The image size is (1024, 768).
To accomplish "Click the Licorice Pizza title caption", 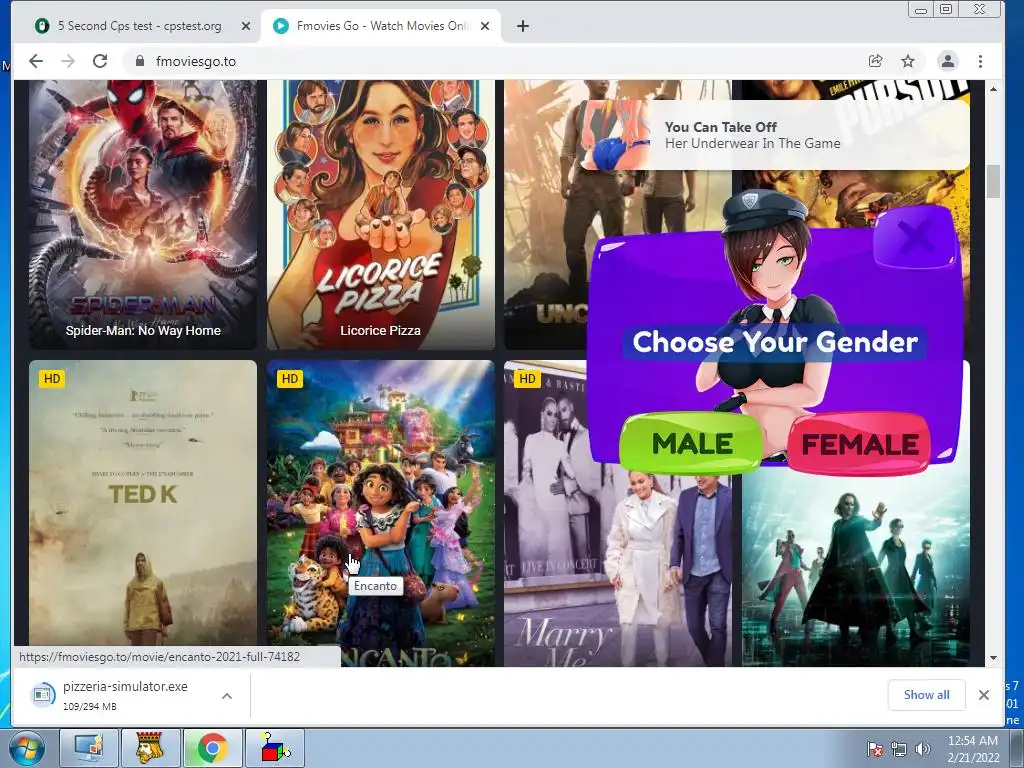I will pyautogui.click(x=380, y=330).
